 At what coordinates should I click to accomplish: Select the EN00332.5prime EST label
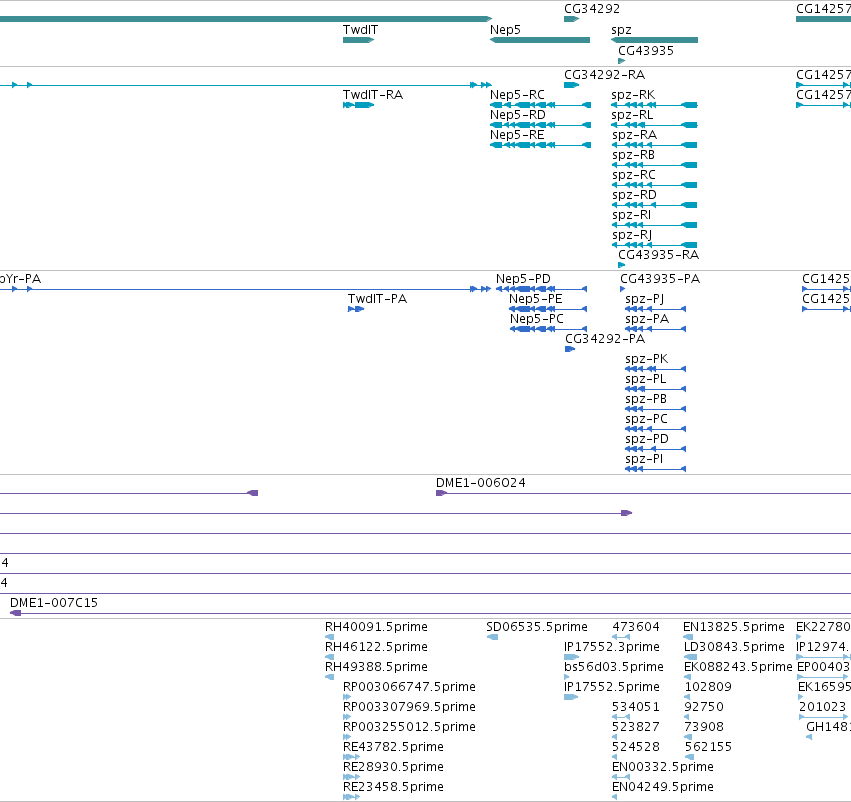click(x=663, y=768)
